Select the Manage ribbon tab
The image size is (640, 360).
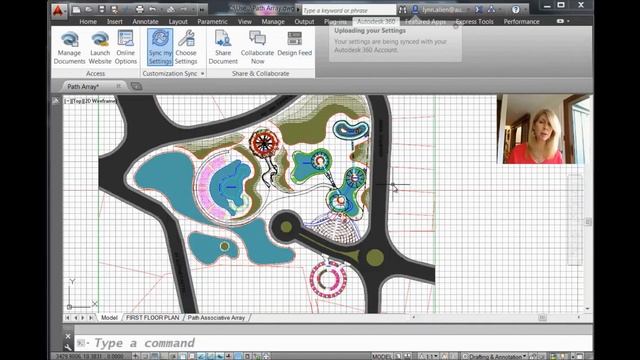(273, 22)
